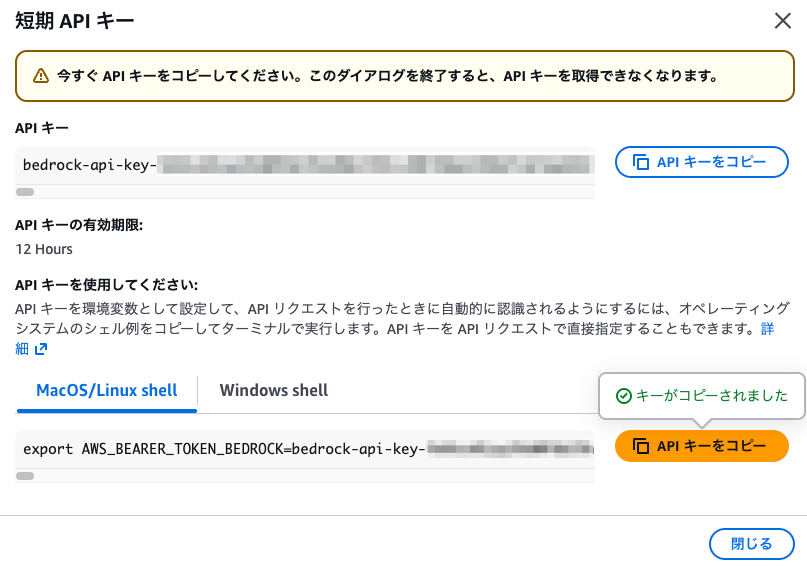Screen dimensions: 807x566
Task: Click the green checkmark icon in the tooltip
Action: pyautogui.click(x=623, y=396)
